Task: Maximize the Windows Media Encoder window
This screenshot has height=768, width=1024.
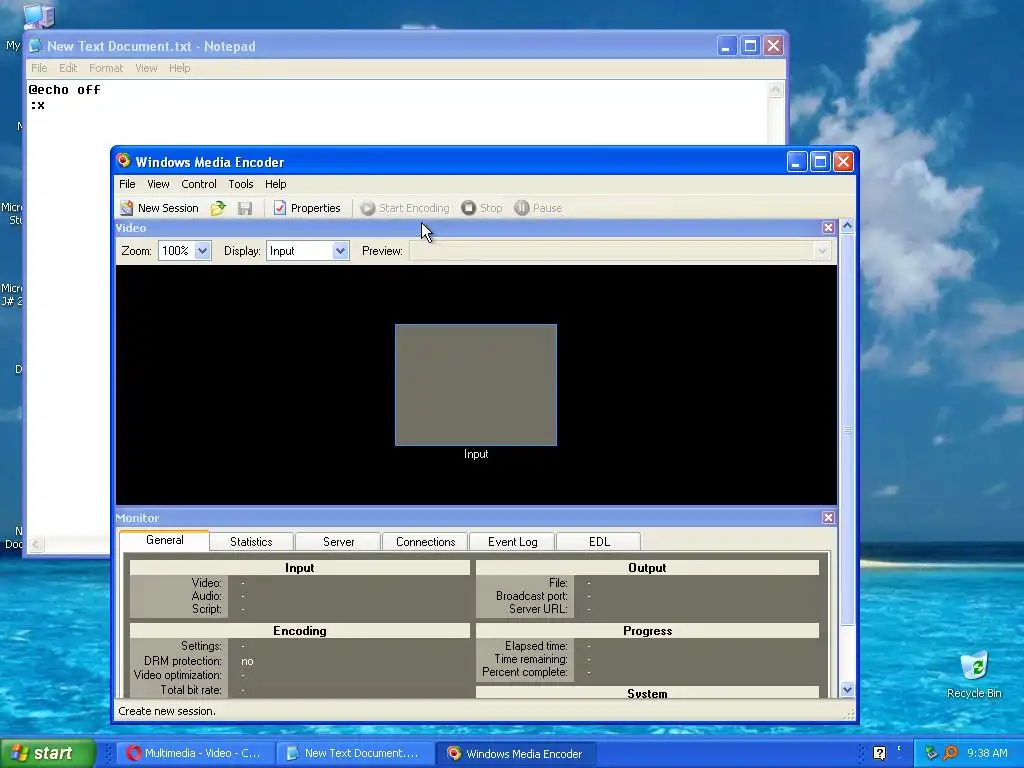Action: click(820, 161)
